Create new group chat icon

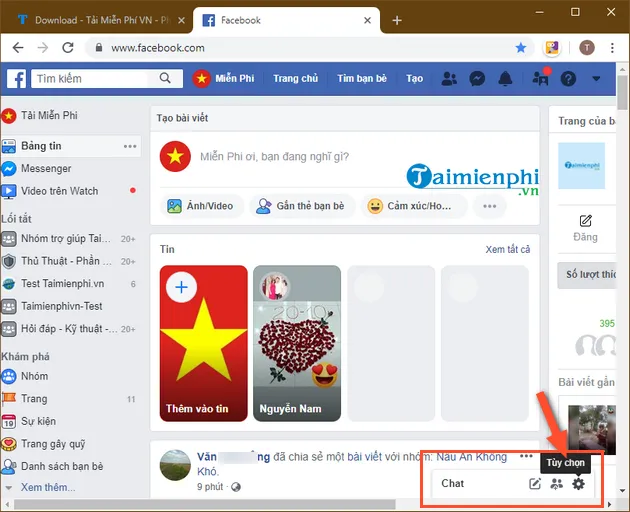coord(556,483)
